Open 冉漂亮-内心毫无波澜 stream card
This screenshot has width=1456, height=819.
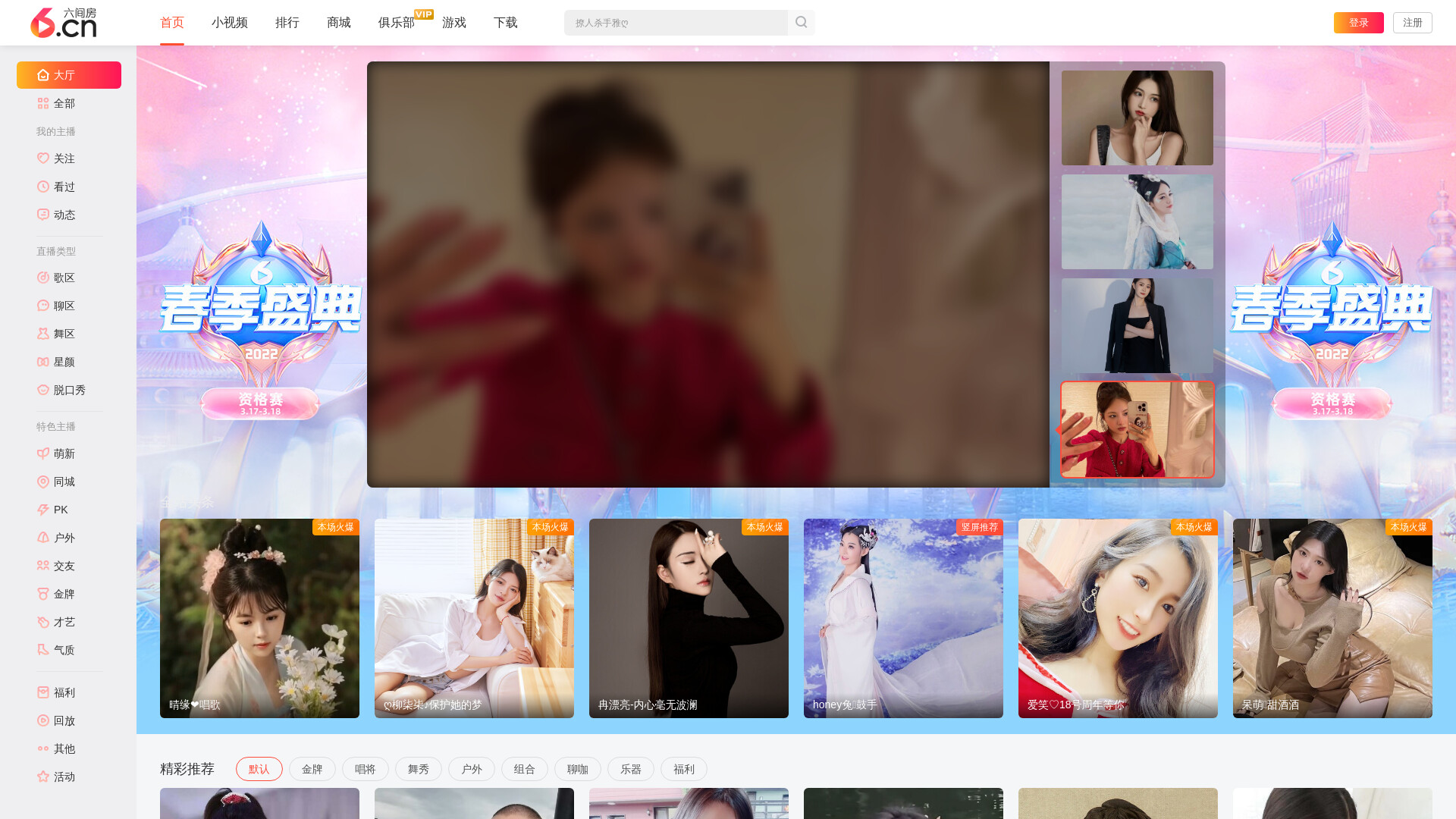689,618
